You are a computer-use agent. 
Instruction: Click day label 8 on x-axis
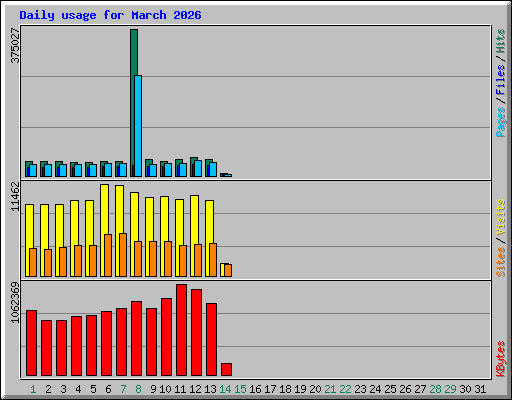(x=138, y=389)
